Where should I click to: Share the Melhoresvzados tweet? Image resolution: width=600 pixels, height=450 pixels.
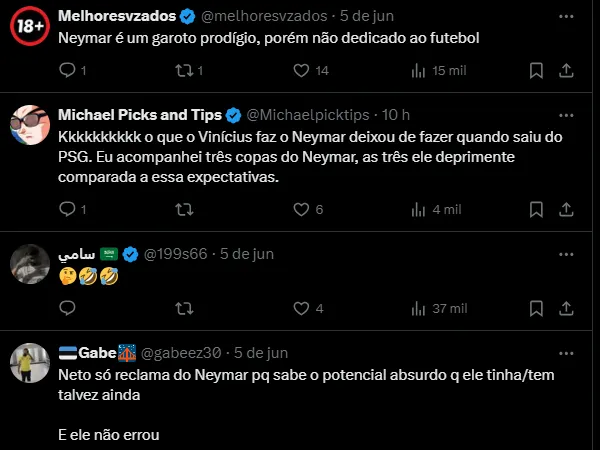click(x=565, y=71)
